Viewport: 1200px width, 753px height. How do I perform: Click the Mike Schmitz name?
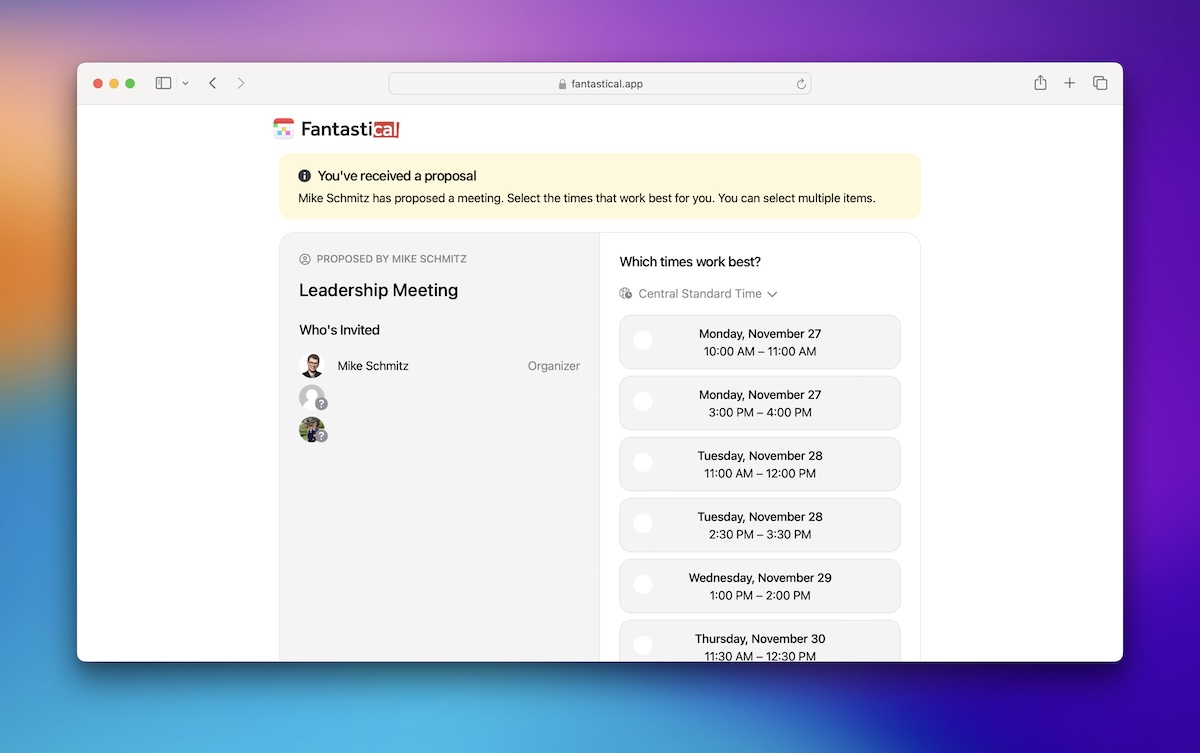(373, 366)
